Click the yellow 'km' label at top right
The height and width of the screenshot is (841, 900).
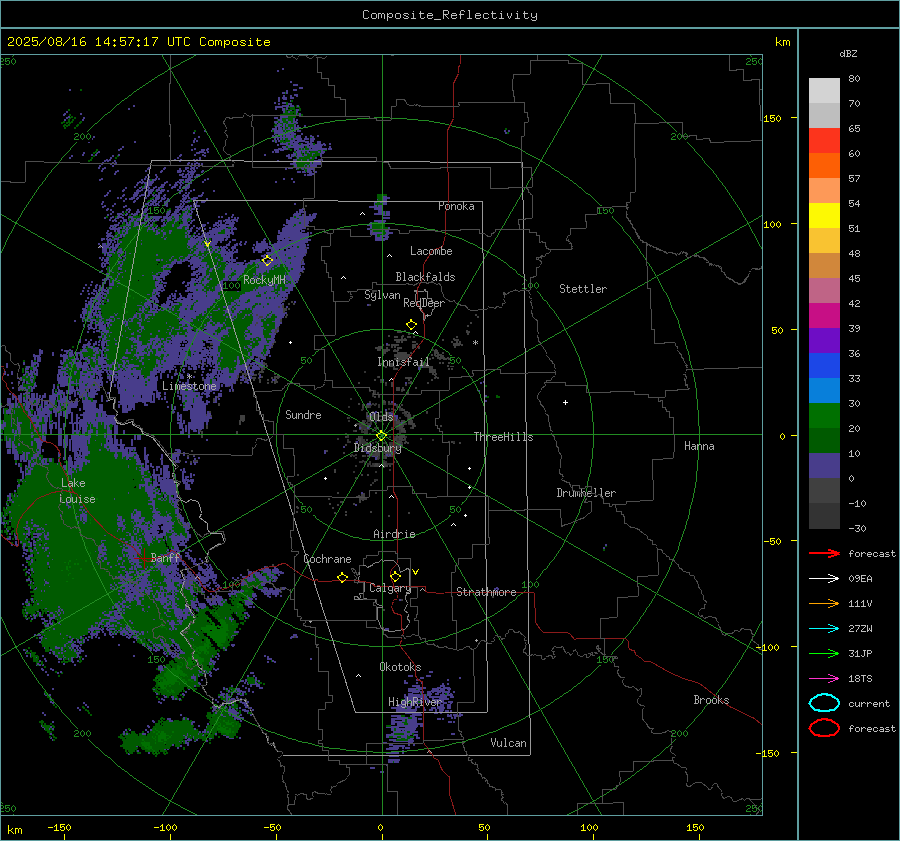(x=782, y=42)
